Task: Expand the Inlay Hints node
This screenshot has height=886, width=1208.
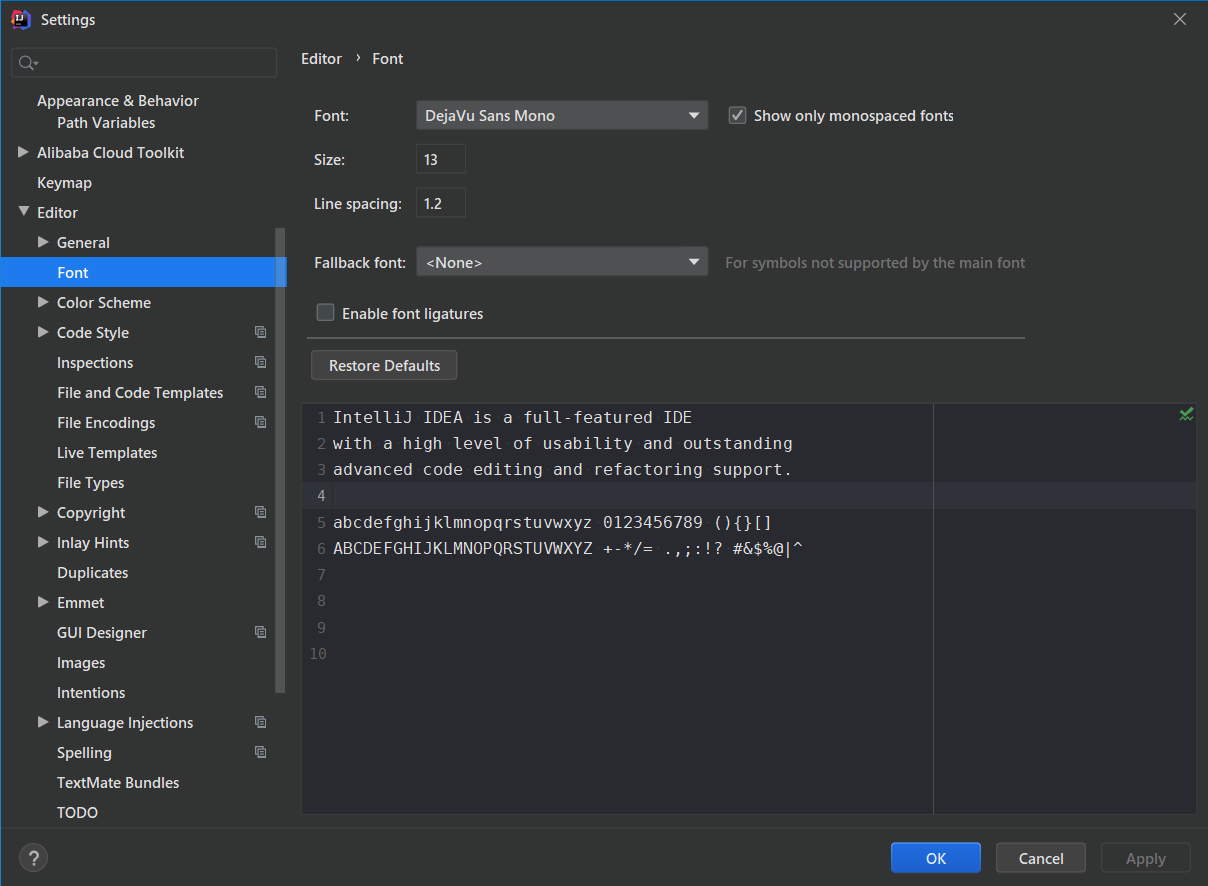Action: [43, 542]
